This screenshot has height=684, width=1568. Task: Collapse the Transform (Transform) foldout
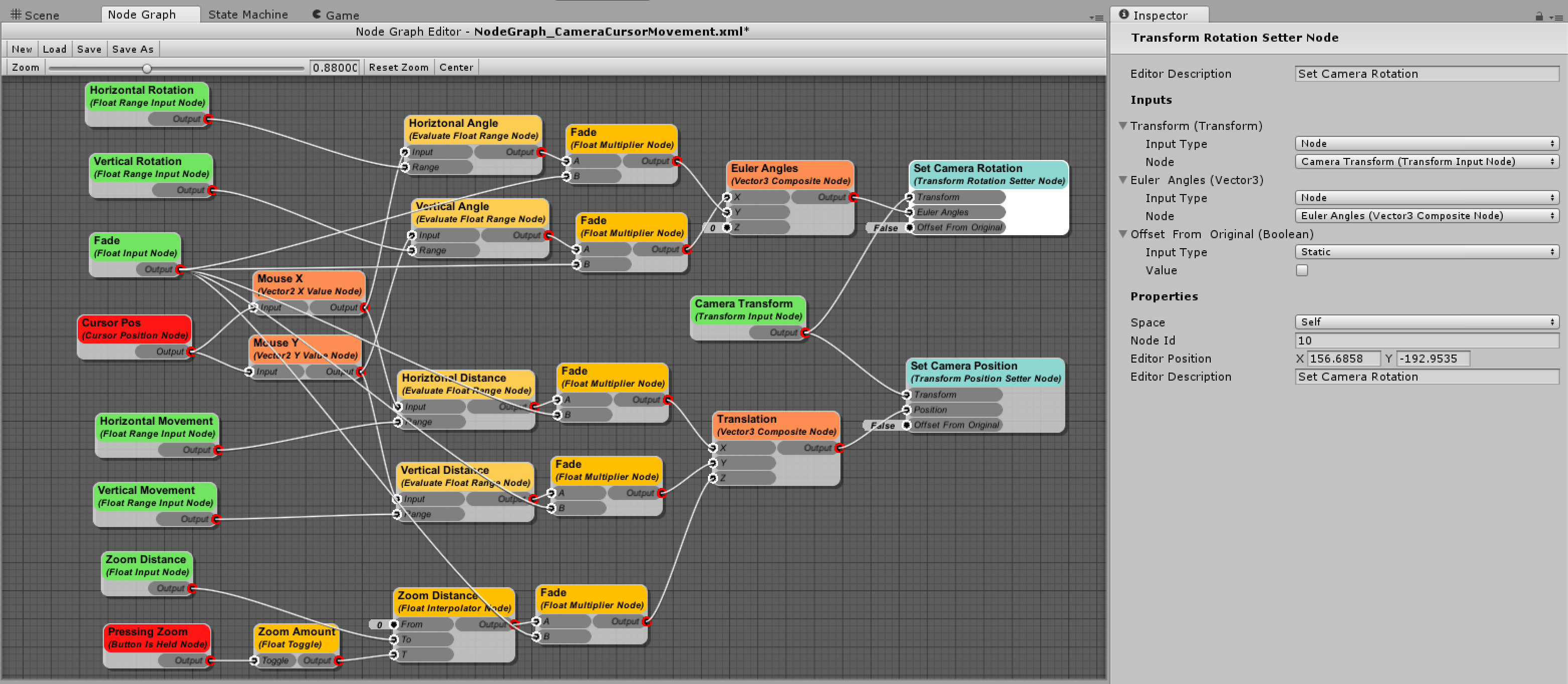pos(1123,126)
